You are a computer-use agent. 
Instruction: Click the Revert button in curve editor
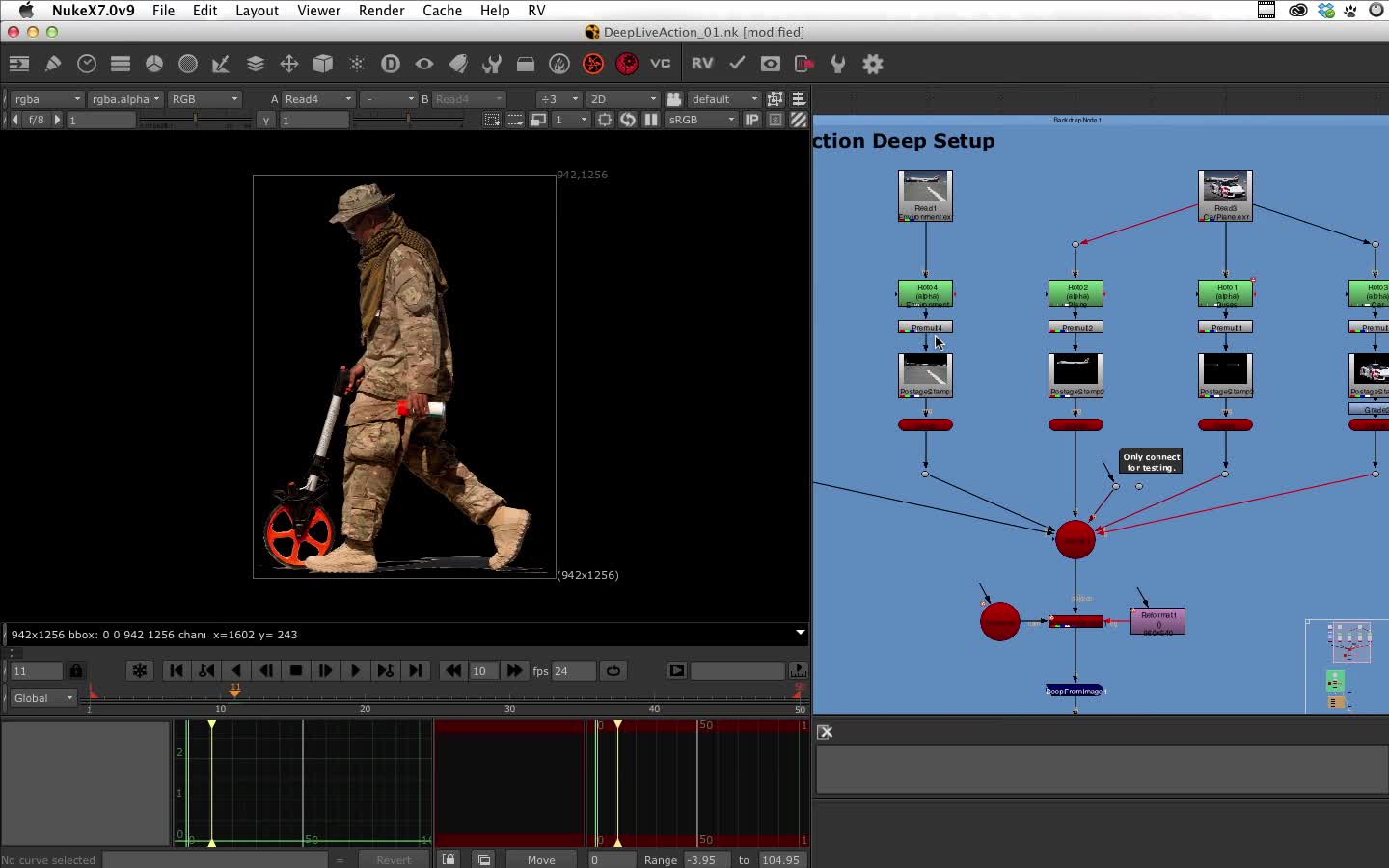394,859
